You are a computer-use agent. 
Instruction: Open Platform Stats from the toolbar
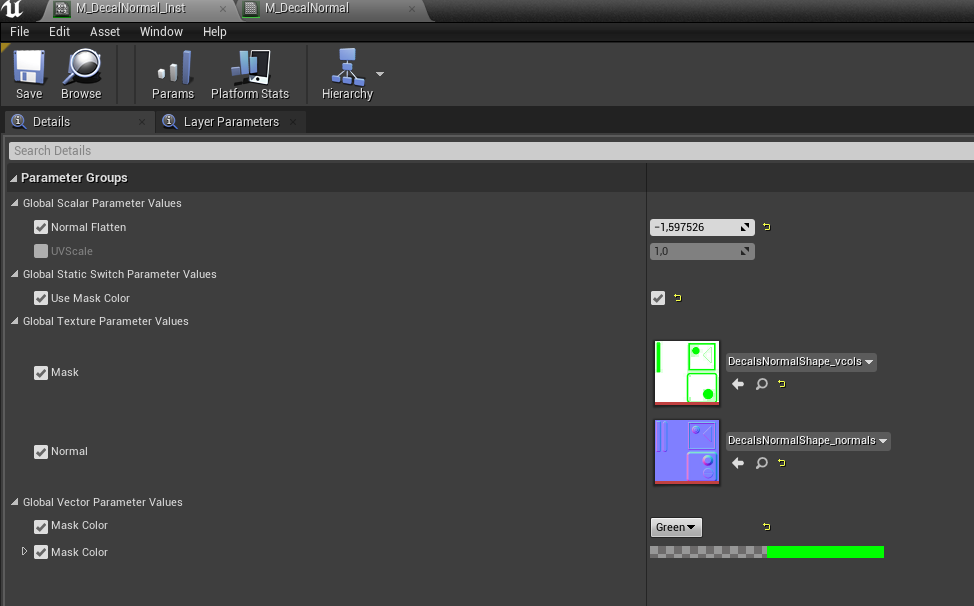pos(250,75)
